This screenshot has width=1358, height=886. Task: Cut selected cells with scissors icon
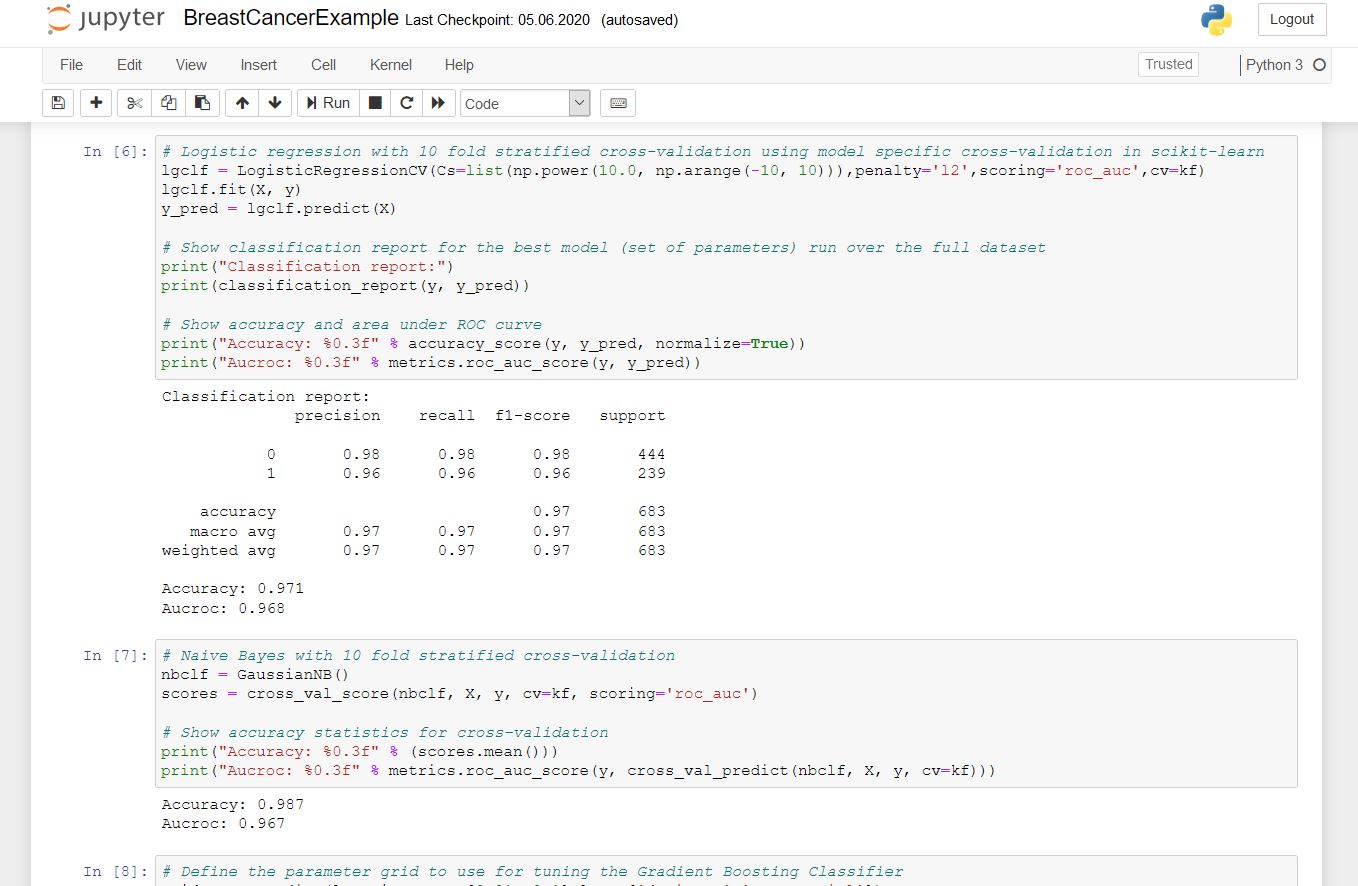point(135,103)
